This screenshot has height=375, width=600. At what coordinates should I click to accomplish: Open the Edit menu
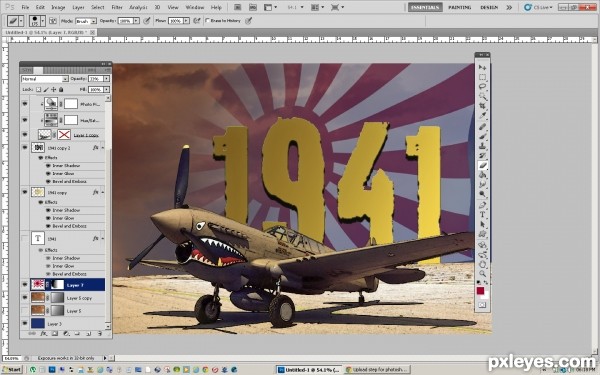40,7
